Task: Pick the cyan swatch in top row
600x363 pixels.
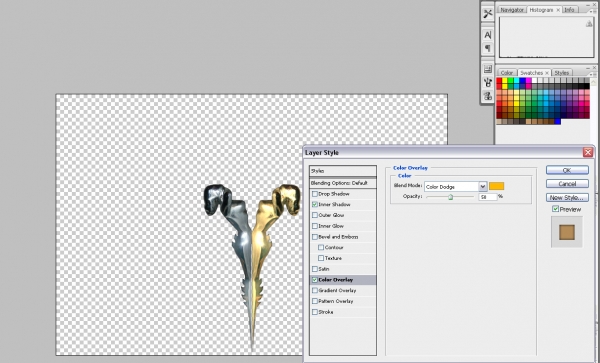Action: (x=517, y=80)
